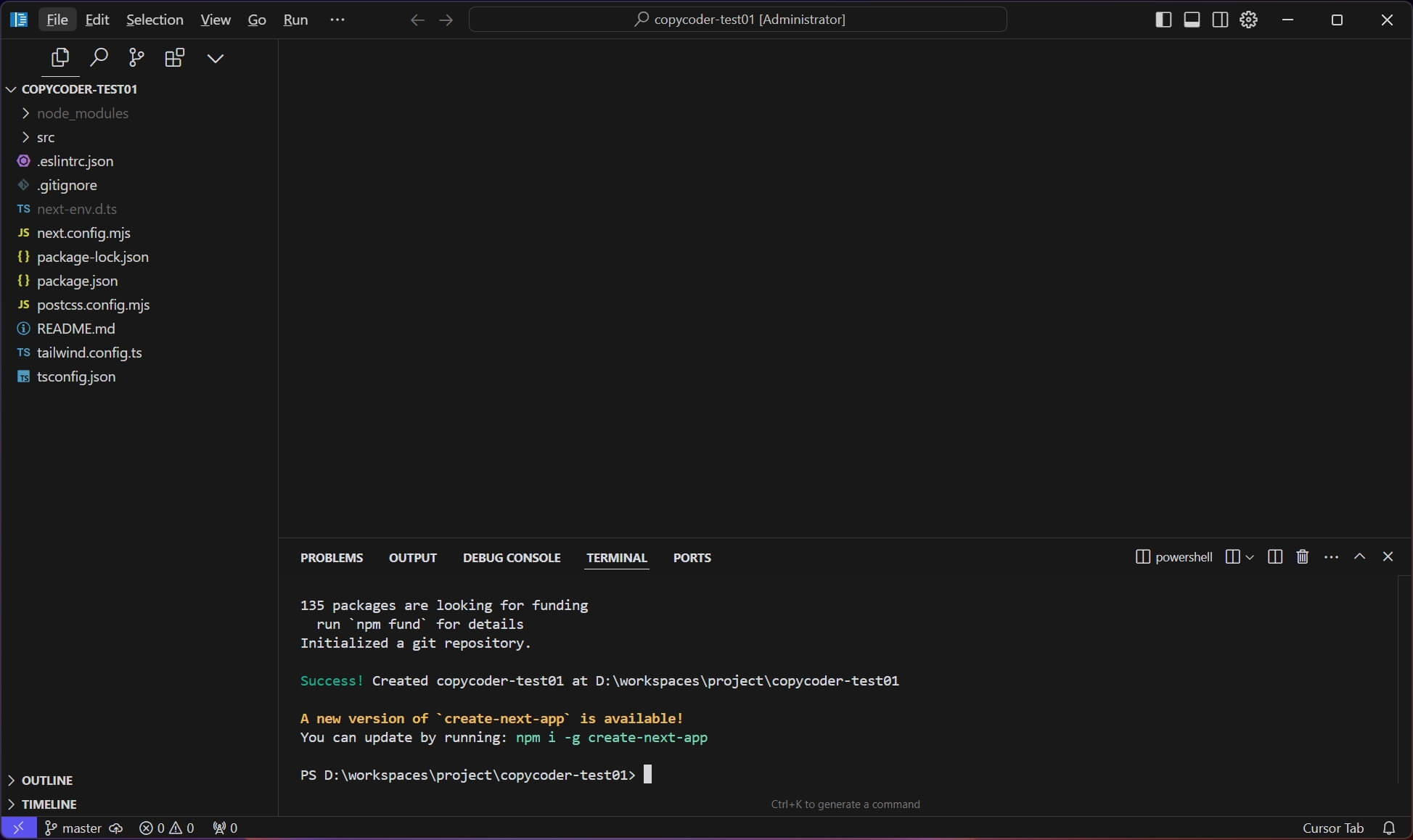1413x840 pixels.
Task: Show additional views chevron in sidebar
Action: [x=216, y=58]
